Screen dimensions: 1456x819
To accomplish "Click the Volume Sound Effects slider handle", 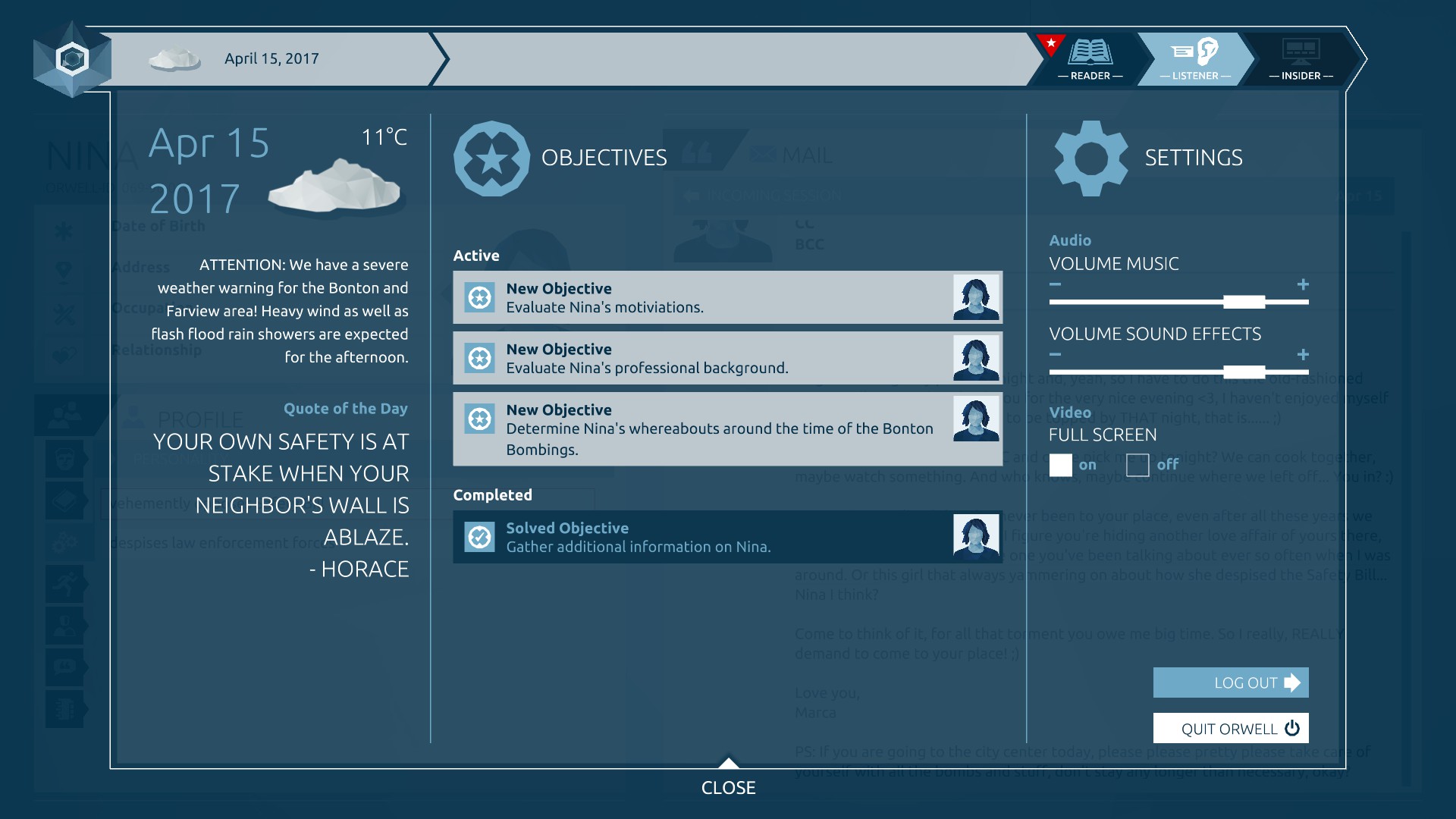I will tap(1244, 372).
